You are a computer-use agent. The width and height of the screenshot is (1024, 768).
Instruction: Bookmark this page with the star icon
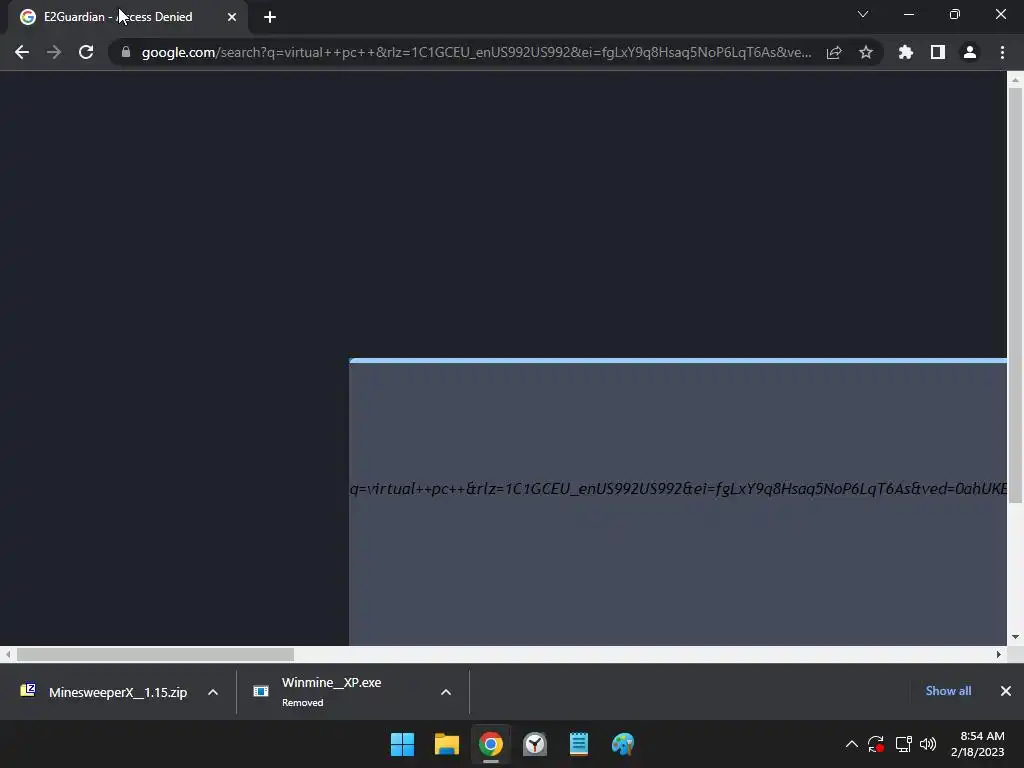click(866, 52)
